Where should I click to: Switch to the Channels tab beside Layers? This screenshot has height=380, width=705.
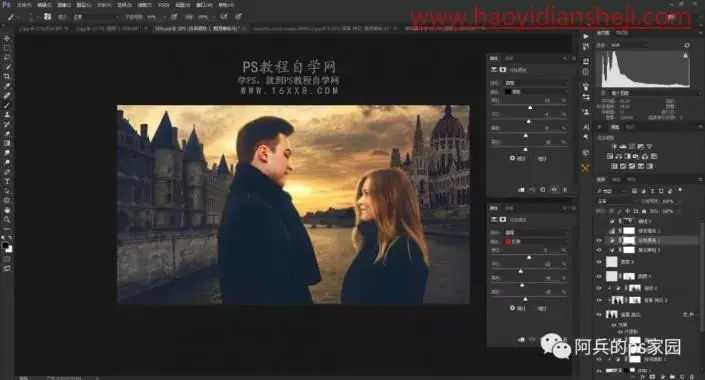pyautogui.click(x=616, y=179)
